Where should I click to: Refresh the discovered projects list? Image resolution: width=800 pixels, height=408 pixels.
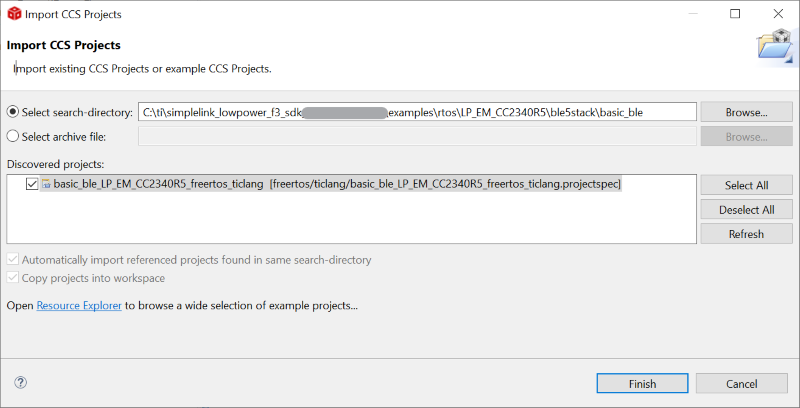(746, 234)
